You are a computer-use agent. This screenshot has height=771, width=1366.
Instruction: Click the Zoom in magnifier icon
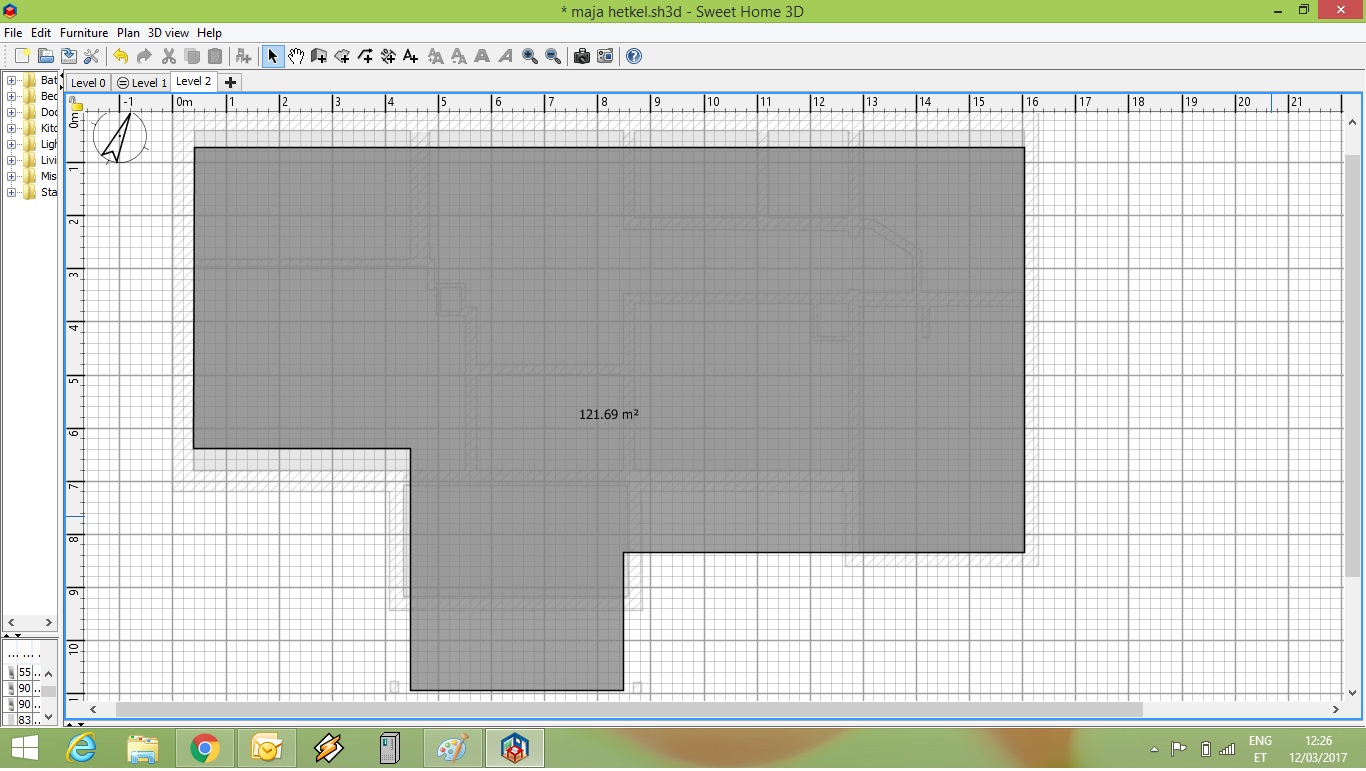click(530, 57)
